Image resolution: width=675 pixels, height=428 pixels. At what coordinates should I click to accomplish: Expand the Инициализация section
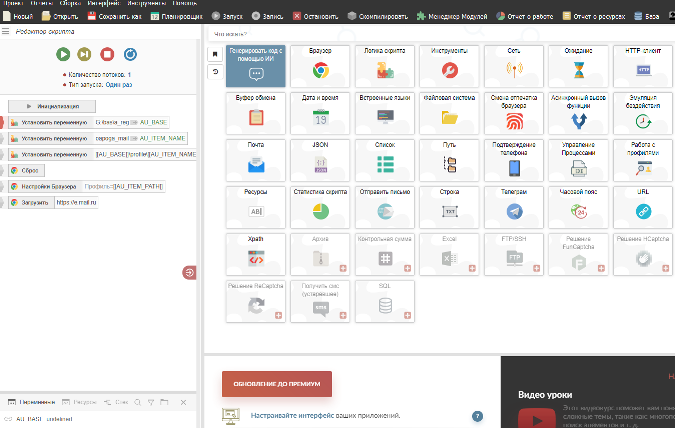[52, 105]
